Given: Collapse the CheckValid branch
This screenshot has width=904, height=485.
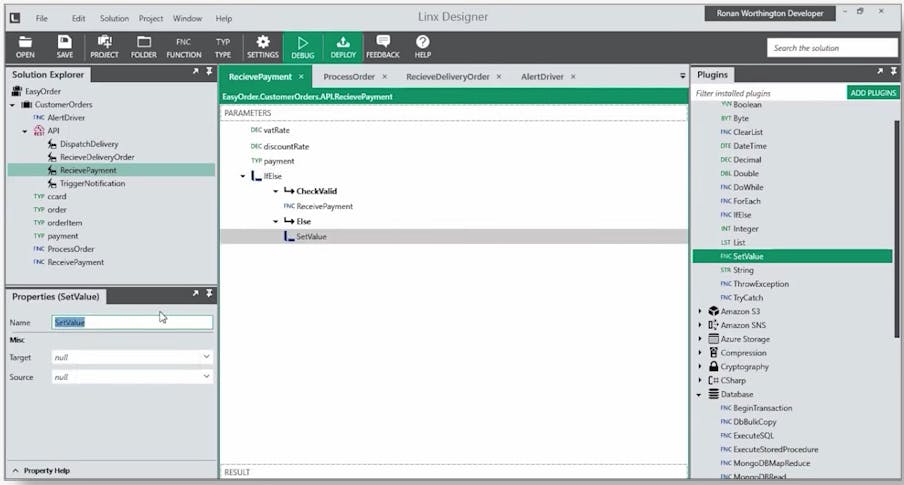Looking at the screenshot, I should 276,191.
